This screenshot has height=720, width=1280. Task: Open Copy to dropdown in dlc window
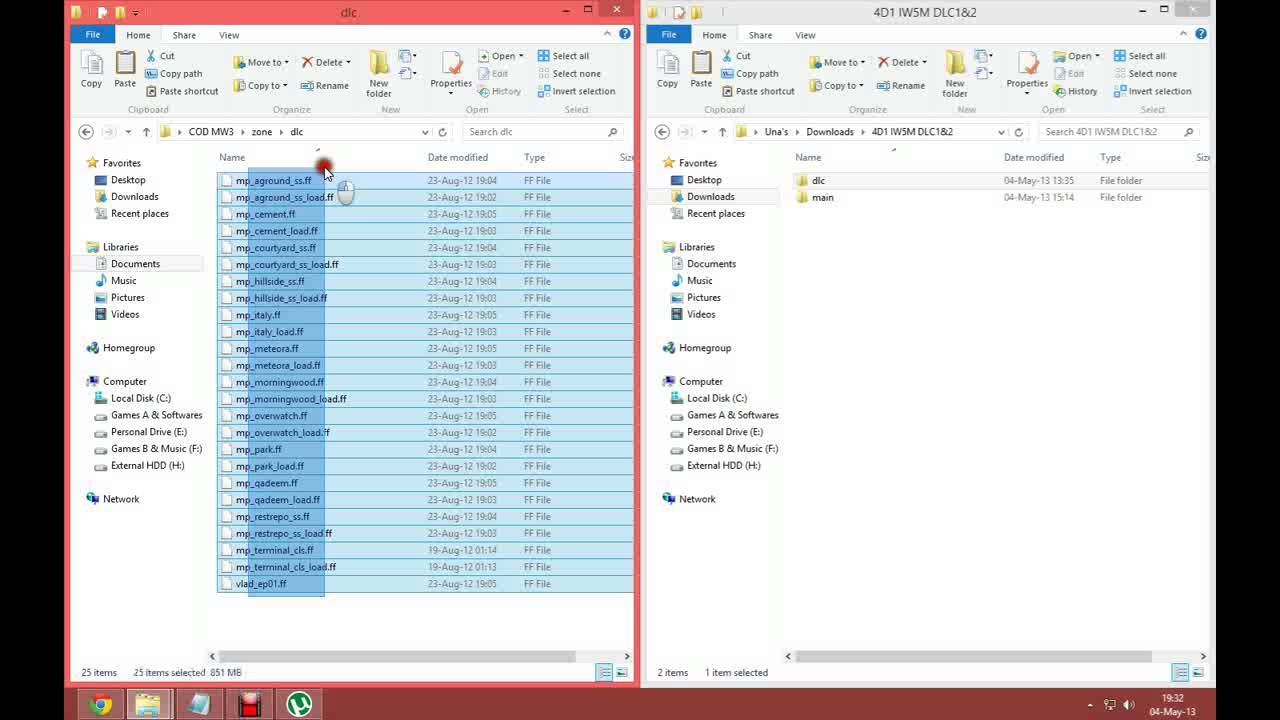(x=261, y=85)
